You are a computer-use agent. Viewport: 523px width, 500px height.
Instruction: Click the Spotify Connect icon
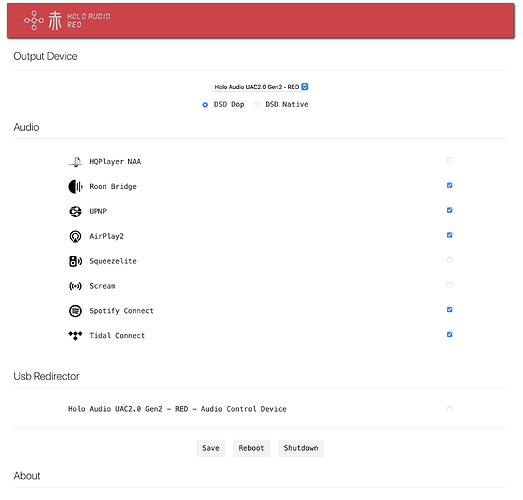coord(75,311)
